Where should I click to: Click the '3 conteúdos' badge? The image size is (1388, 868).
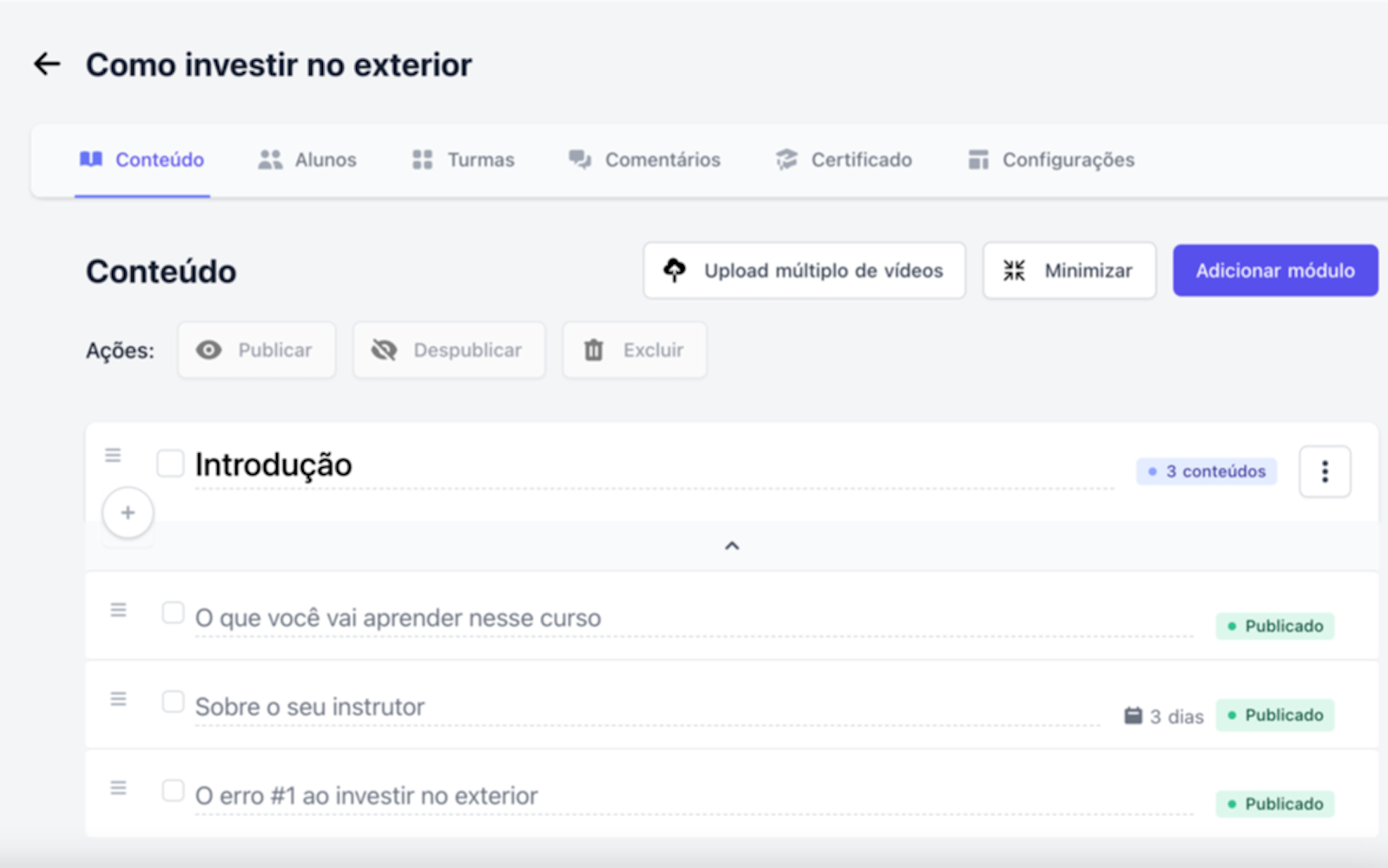point(1207,471)
